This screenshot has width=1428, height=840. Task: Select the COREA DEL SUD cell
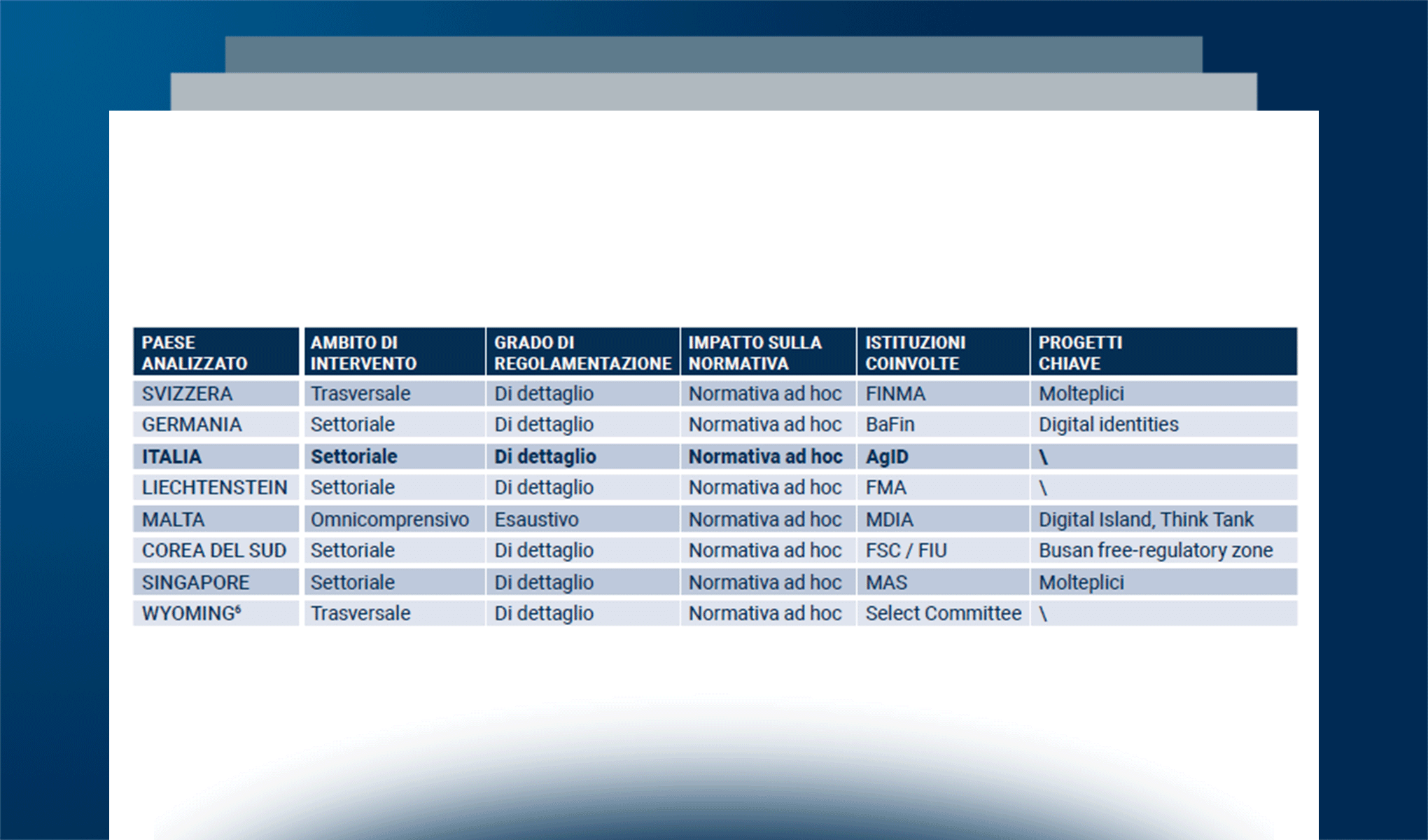214,550
